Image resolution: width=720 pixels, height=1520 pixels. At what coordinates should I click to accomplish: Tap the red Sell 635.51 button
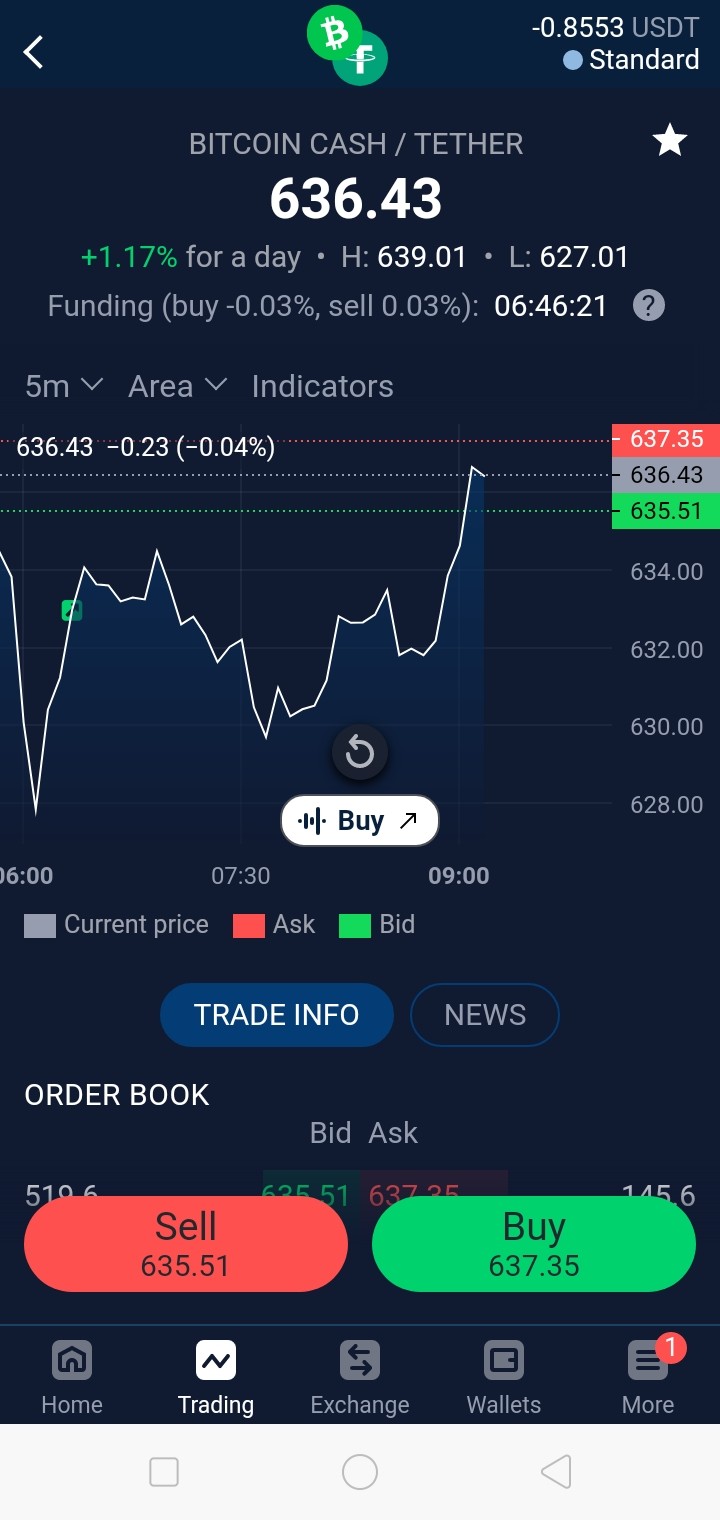[186, 1244]
